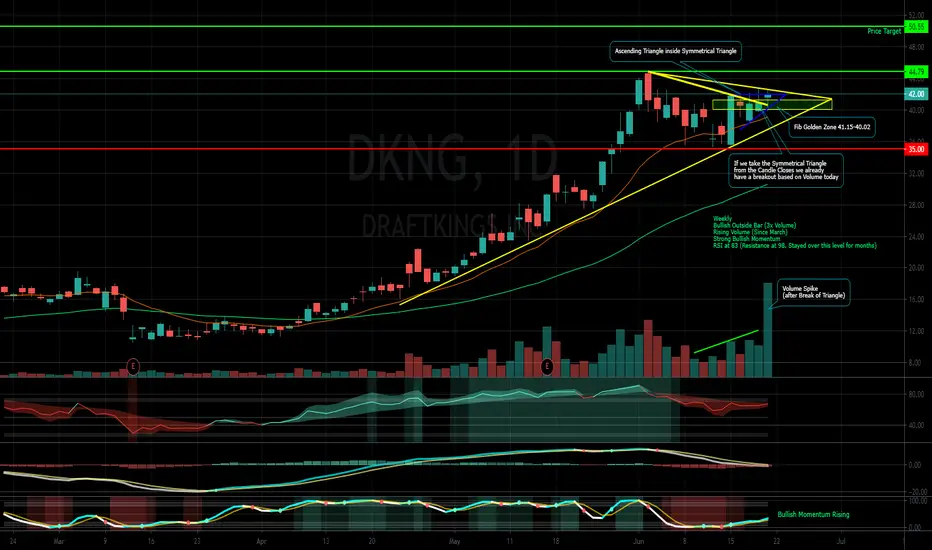Click the "Fib Golden Zone 41.15-40.02" callout
Screen dimensions: 932x550
[x=832, y=127]
